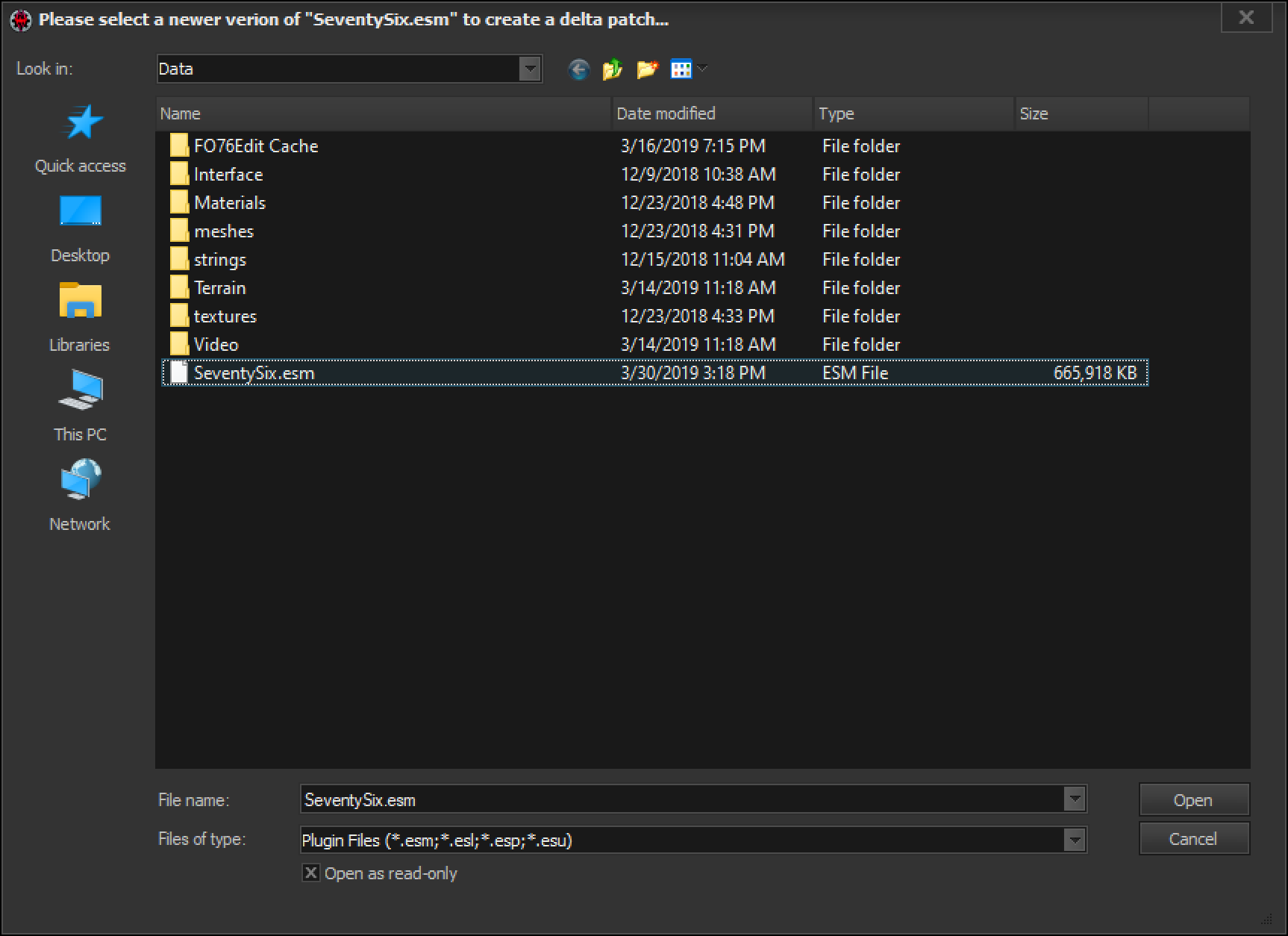Expand the Look in dropdown
The width and height of the screenshot is (1288, 936).
pyautogui.click(x=531, y=69)
